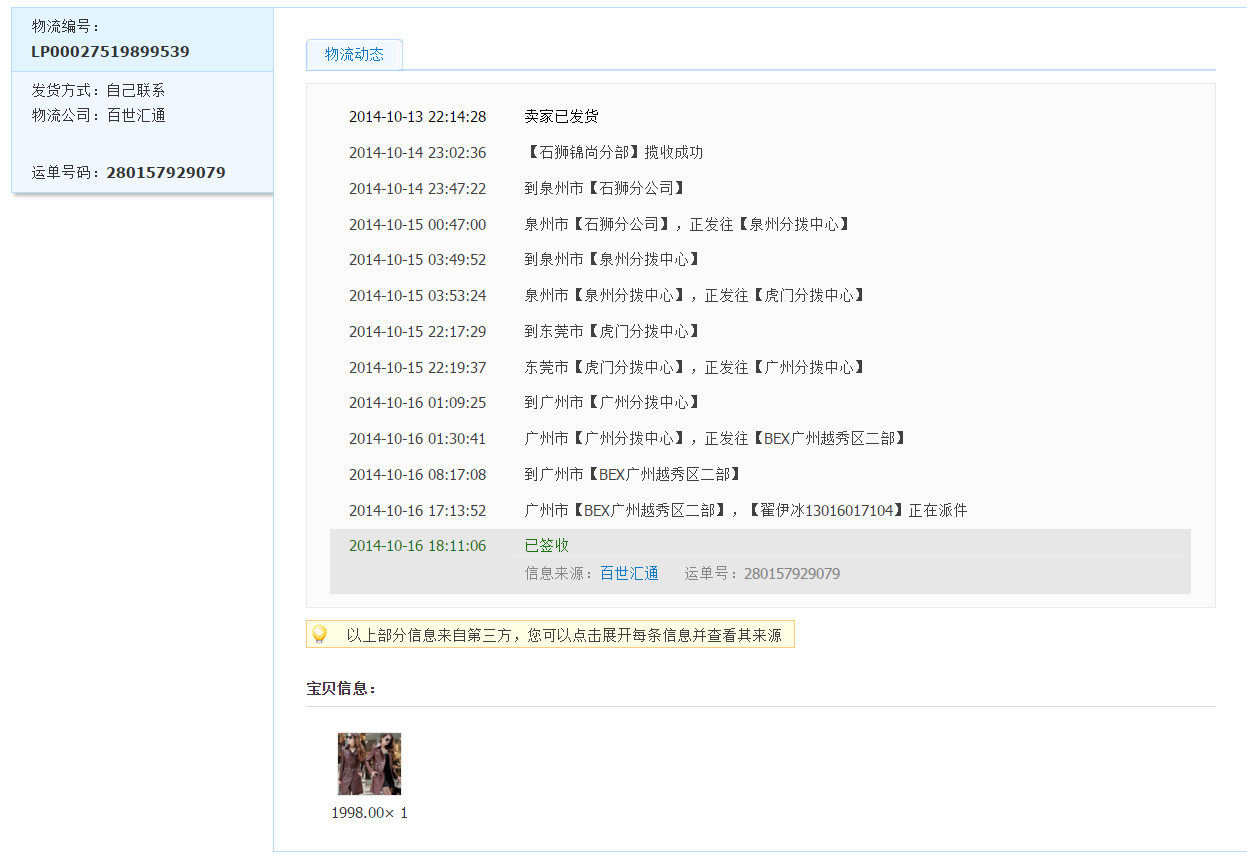The height and width of the screenshot is (865, 1247).
Task: Click logistics number LP00027519899539
Action: 110,51
